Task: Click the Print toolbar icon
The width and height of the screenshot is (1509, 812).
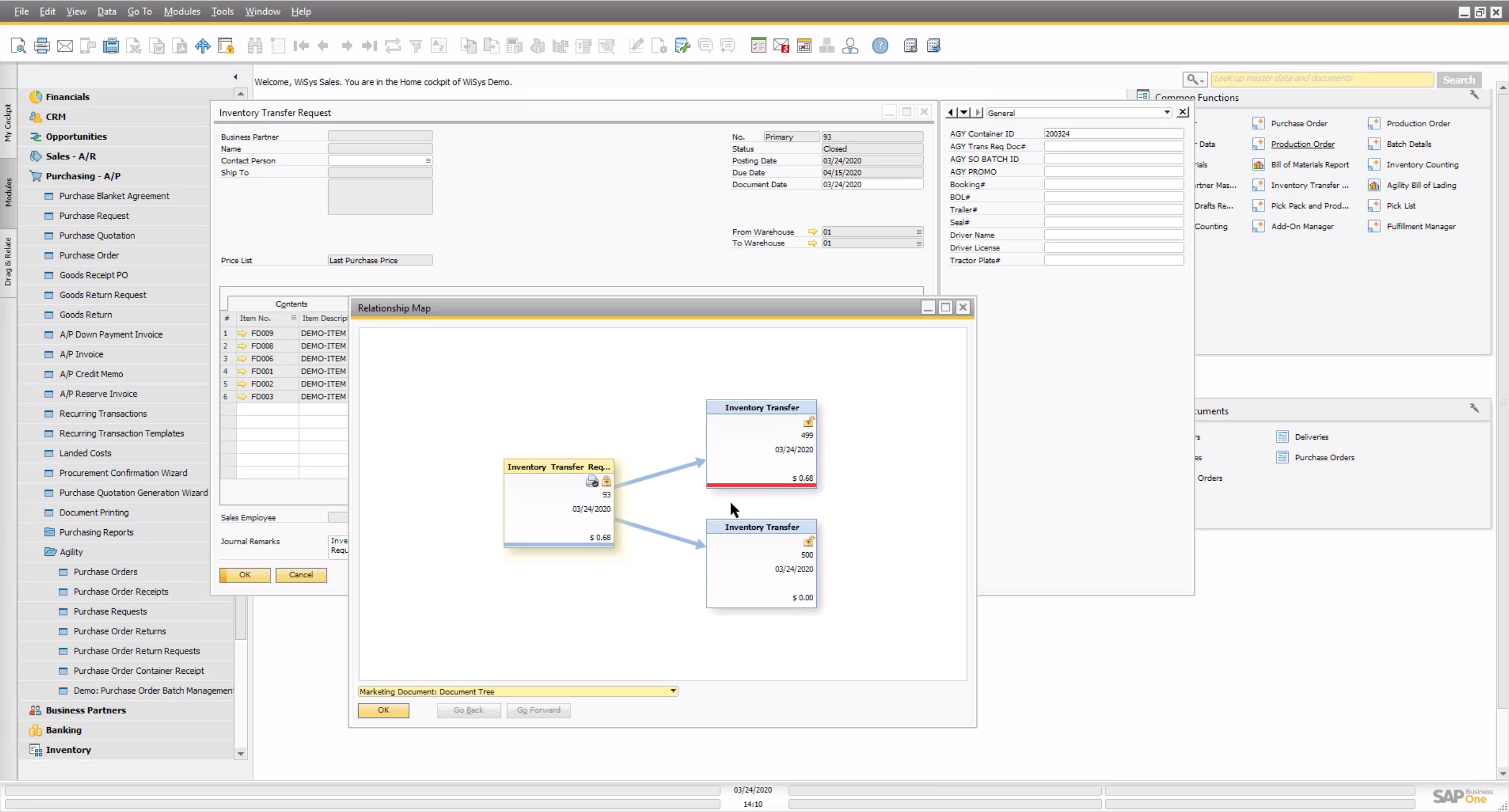Action: tap(42, 46)
